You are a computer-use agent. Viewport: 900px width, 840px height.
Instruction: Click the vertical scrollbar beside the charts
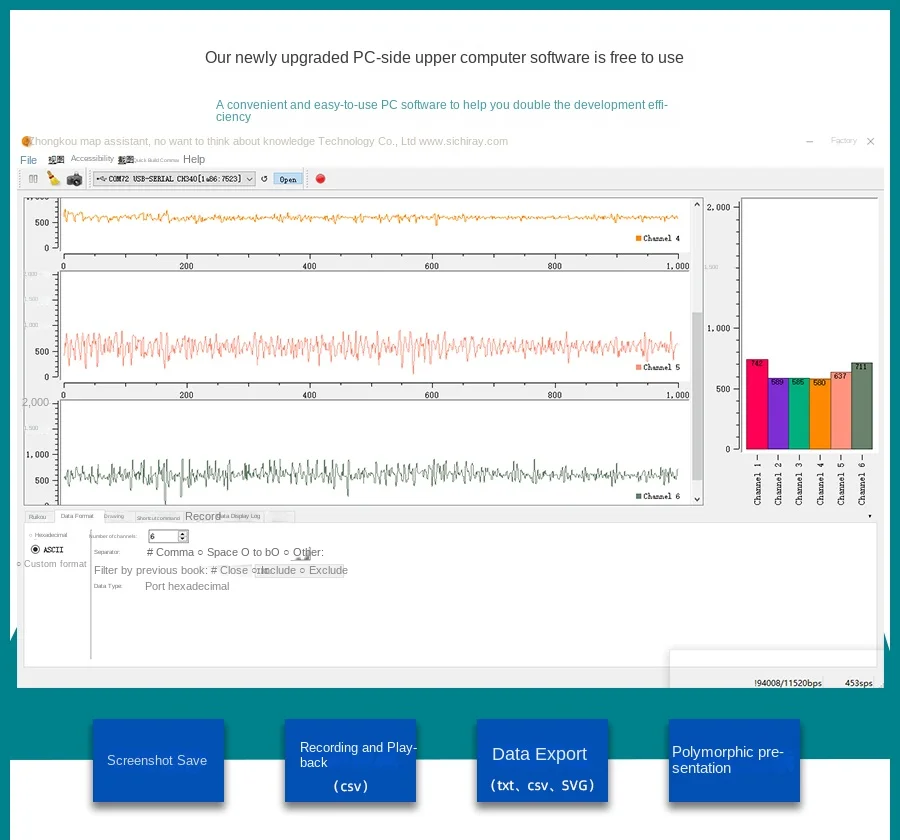[x=697, y=400]
